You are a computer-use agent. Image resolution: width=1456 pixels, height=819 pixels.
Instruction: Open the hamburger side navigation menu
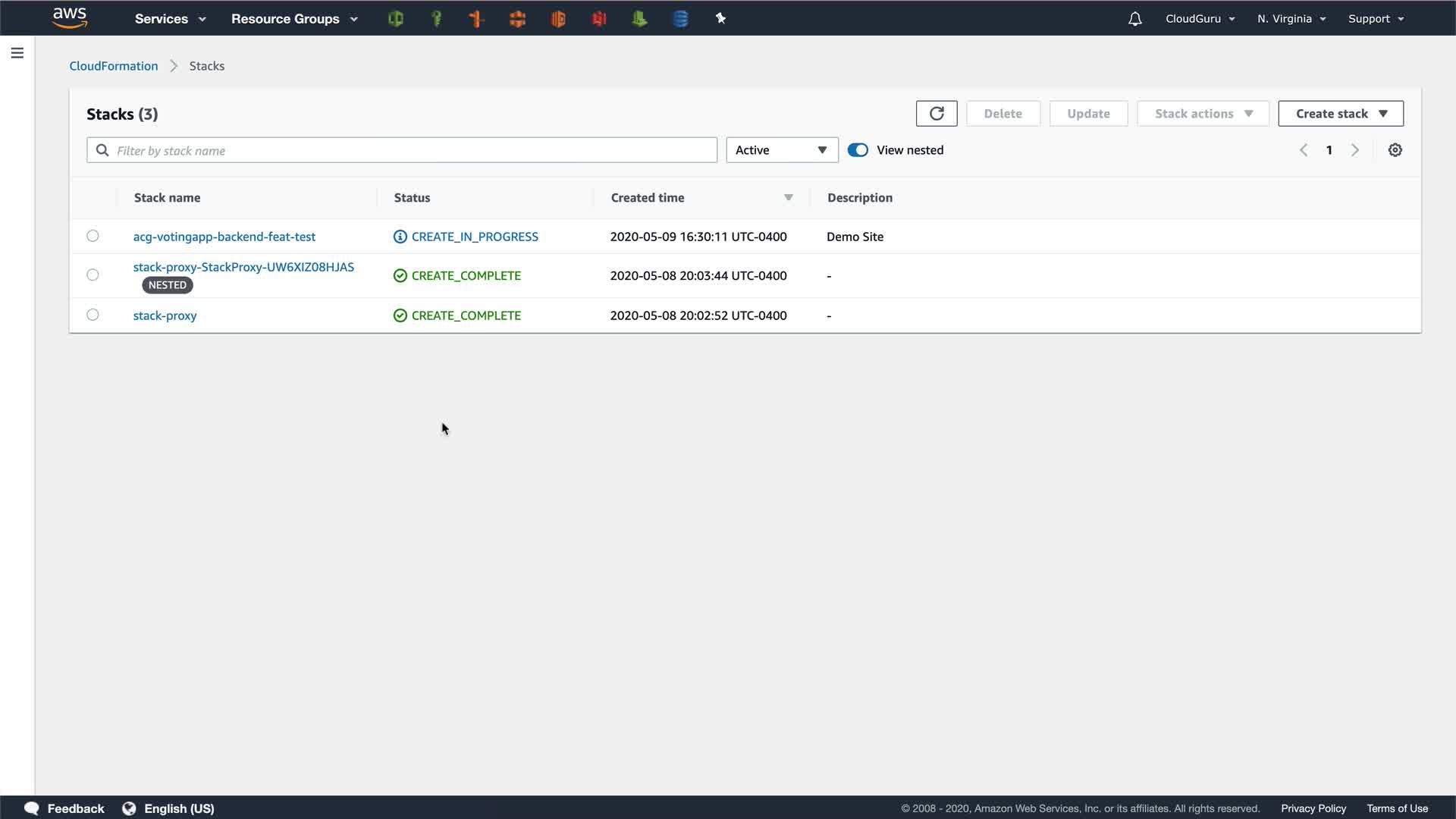click(x=17, y=53)
